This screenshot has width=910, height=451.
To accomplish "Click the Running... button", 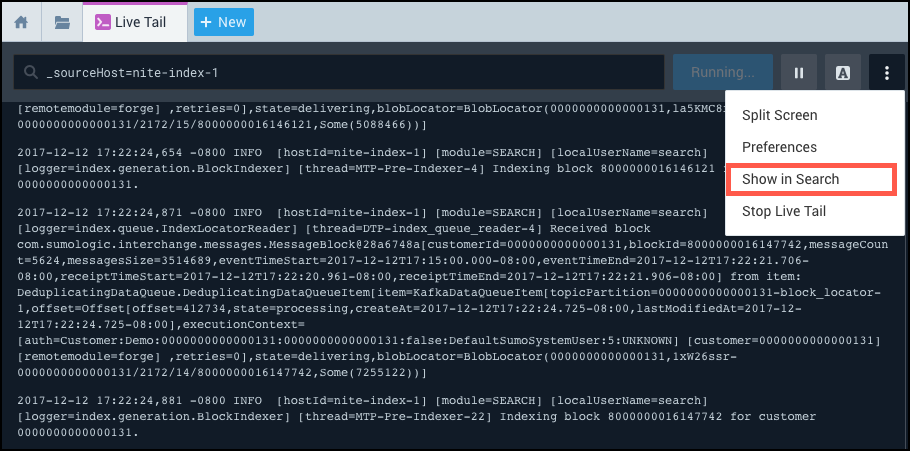I will click(x=722, y=73).
